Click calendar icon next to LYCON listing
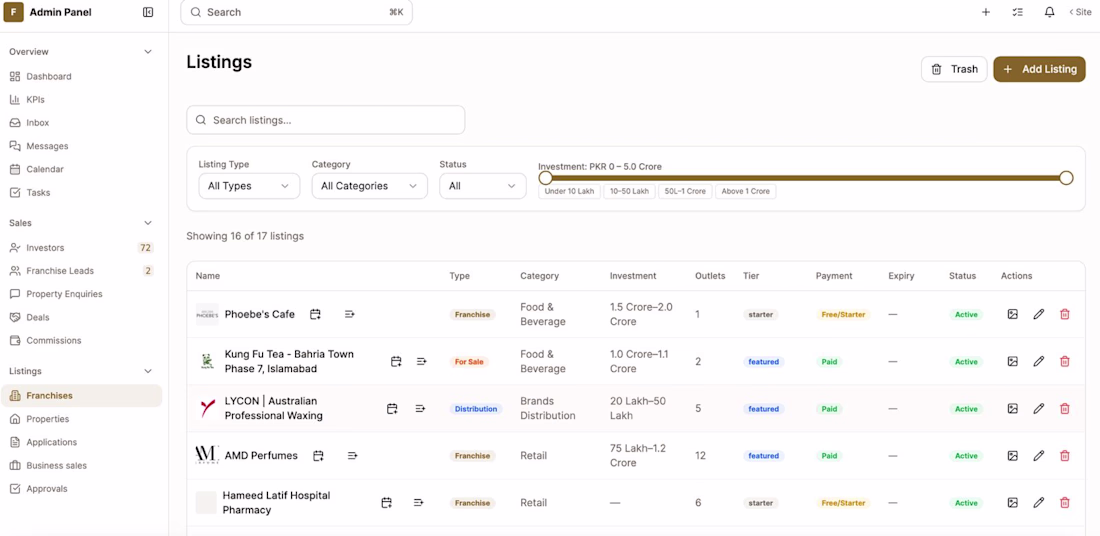Screen dimensions: 1100x536 392,408
